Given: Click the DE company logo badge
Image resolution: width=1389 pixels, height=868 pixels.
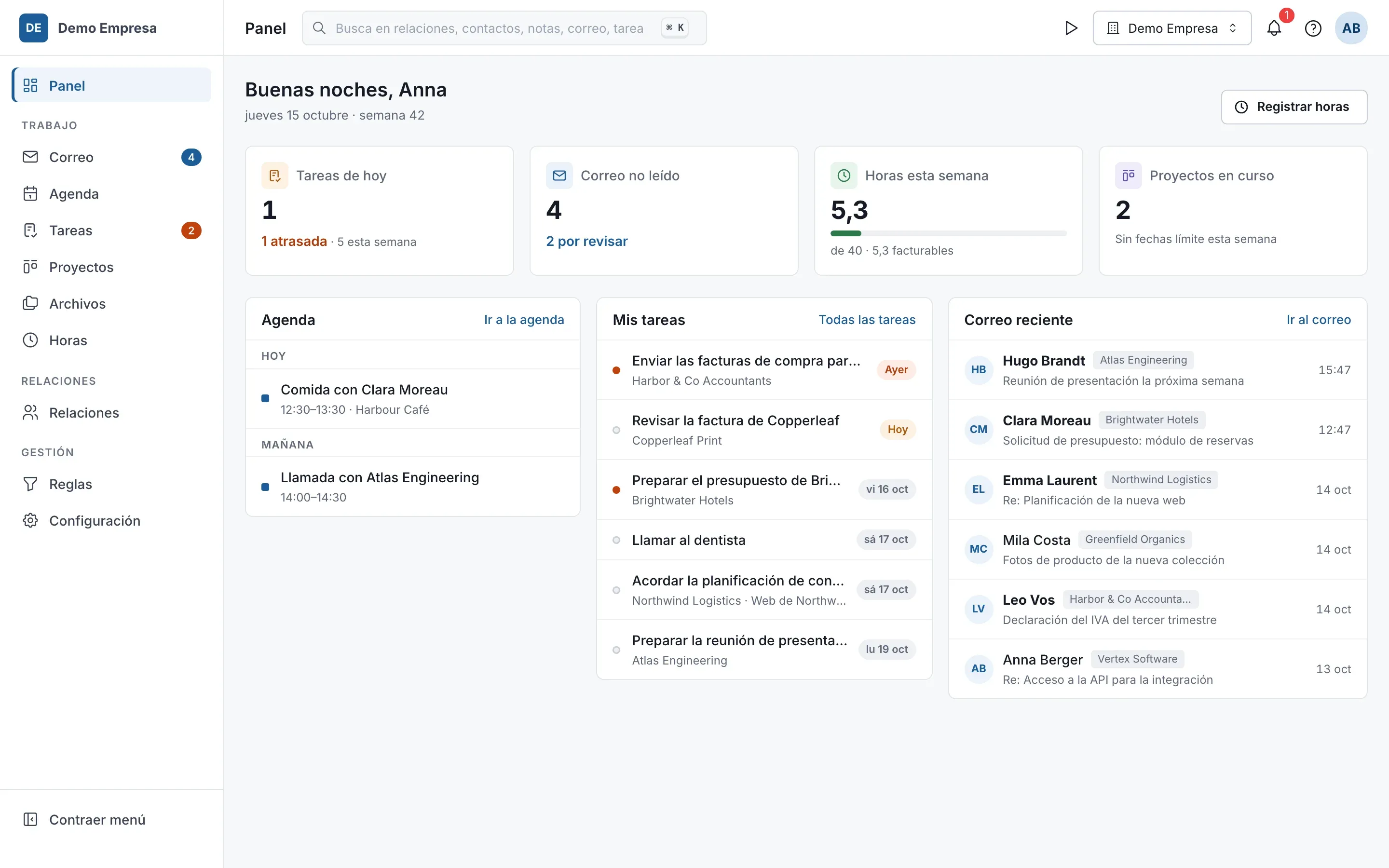Looking at the screenshot, I should pyautogui.click(x=33, y=28).
